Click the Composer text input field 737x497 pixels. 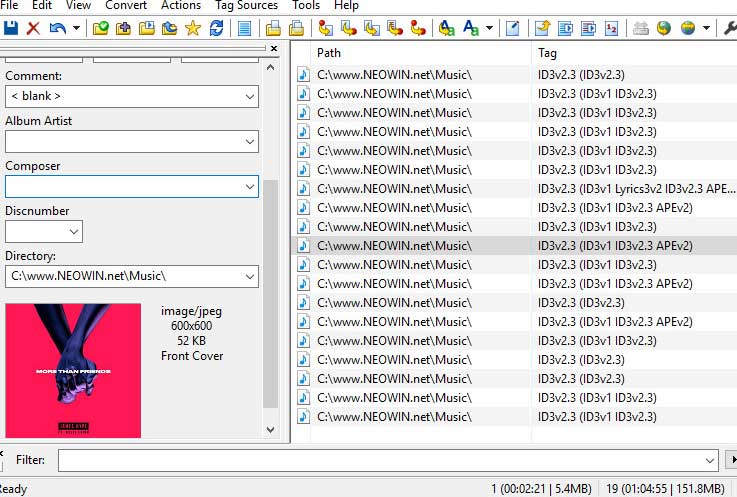pos(122,186)
